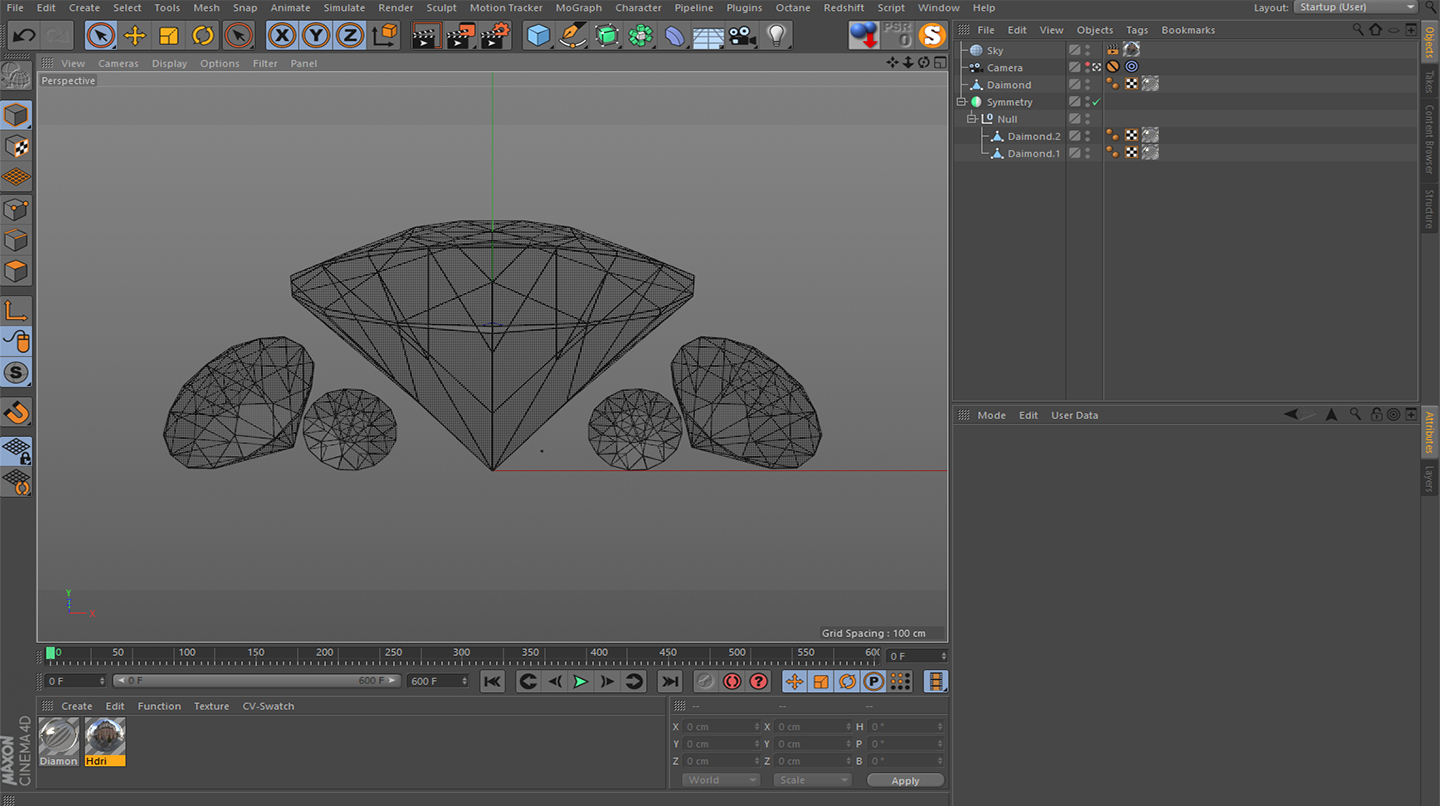Toggle the Y axis lock
Screen dimensions: 1440x806
tap(315, 35)
